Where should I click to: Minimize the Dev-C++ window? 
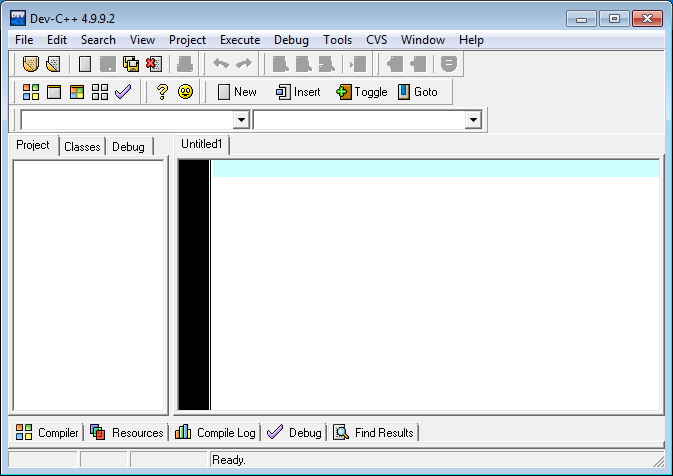pos(581,19)
